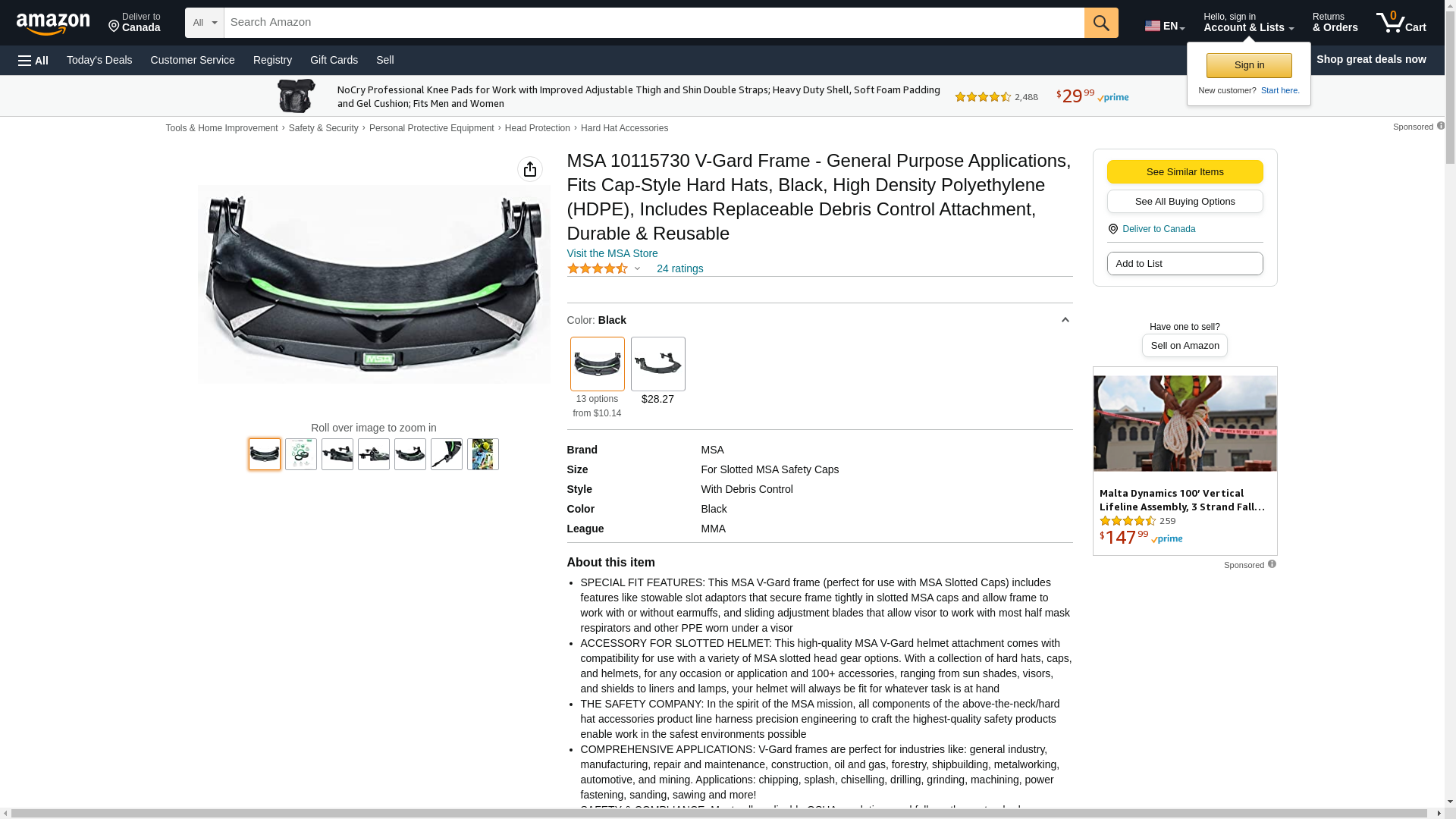Select the last product thumbnail image
This screenshot has width=1456, height=819.
pos(482,454)
